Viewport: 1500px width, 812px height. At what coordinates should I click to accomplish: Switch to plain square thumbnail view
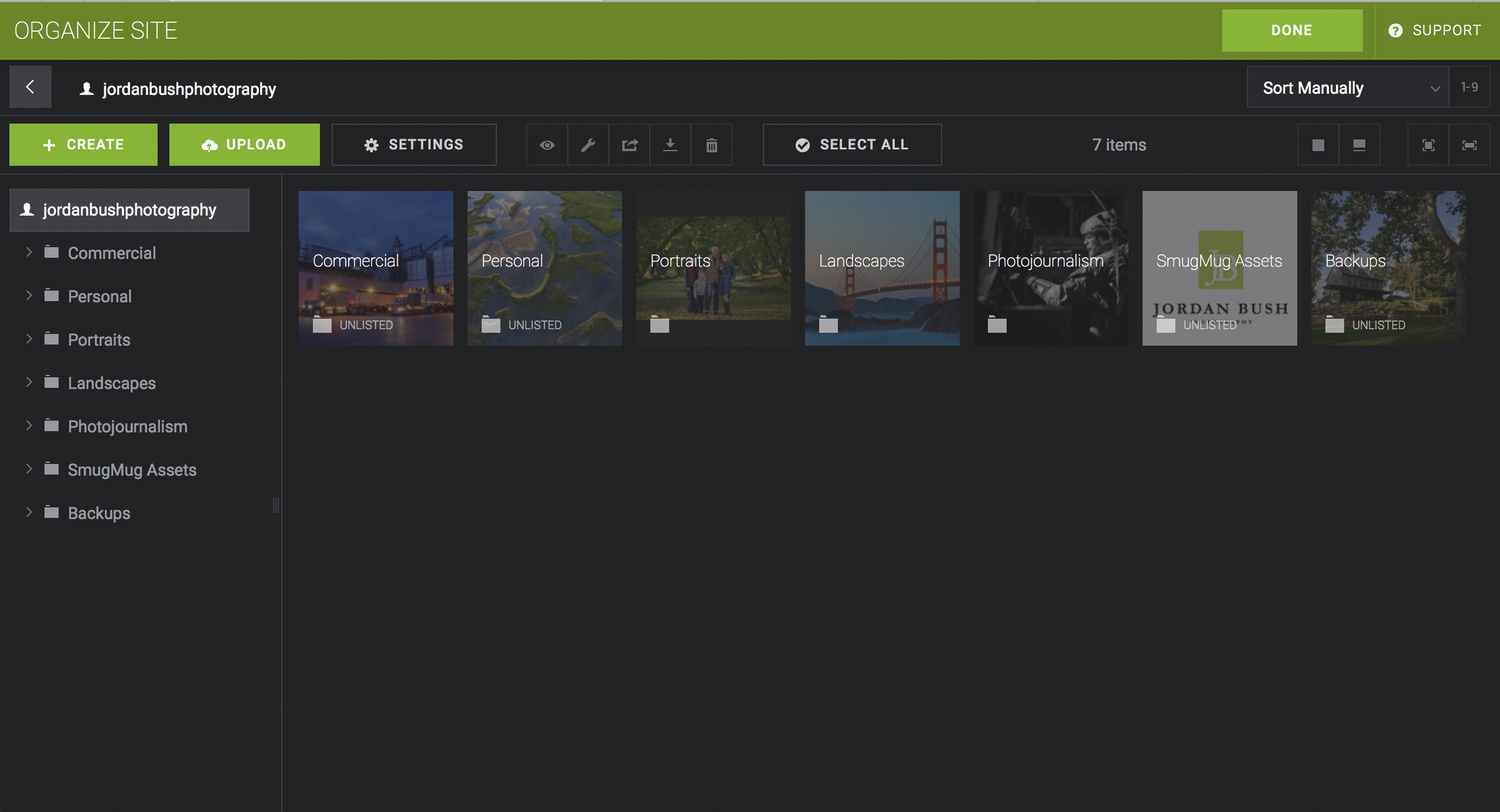pyautogui.click(x=1318, y=145)
